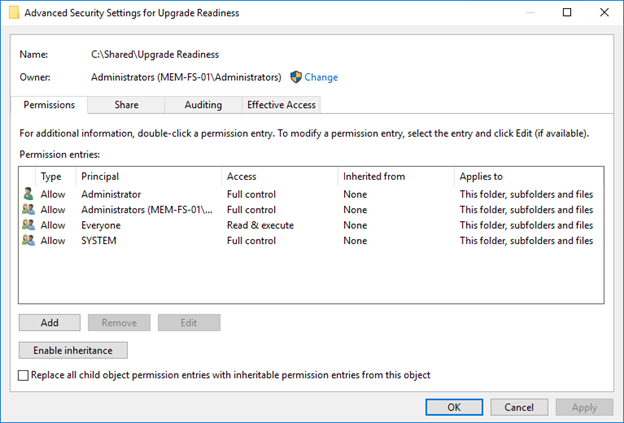This screenshot has width=624, height=423.
Task: Click the Inherited from column header
Action: point(394,176)
